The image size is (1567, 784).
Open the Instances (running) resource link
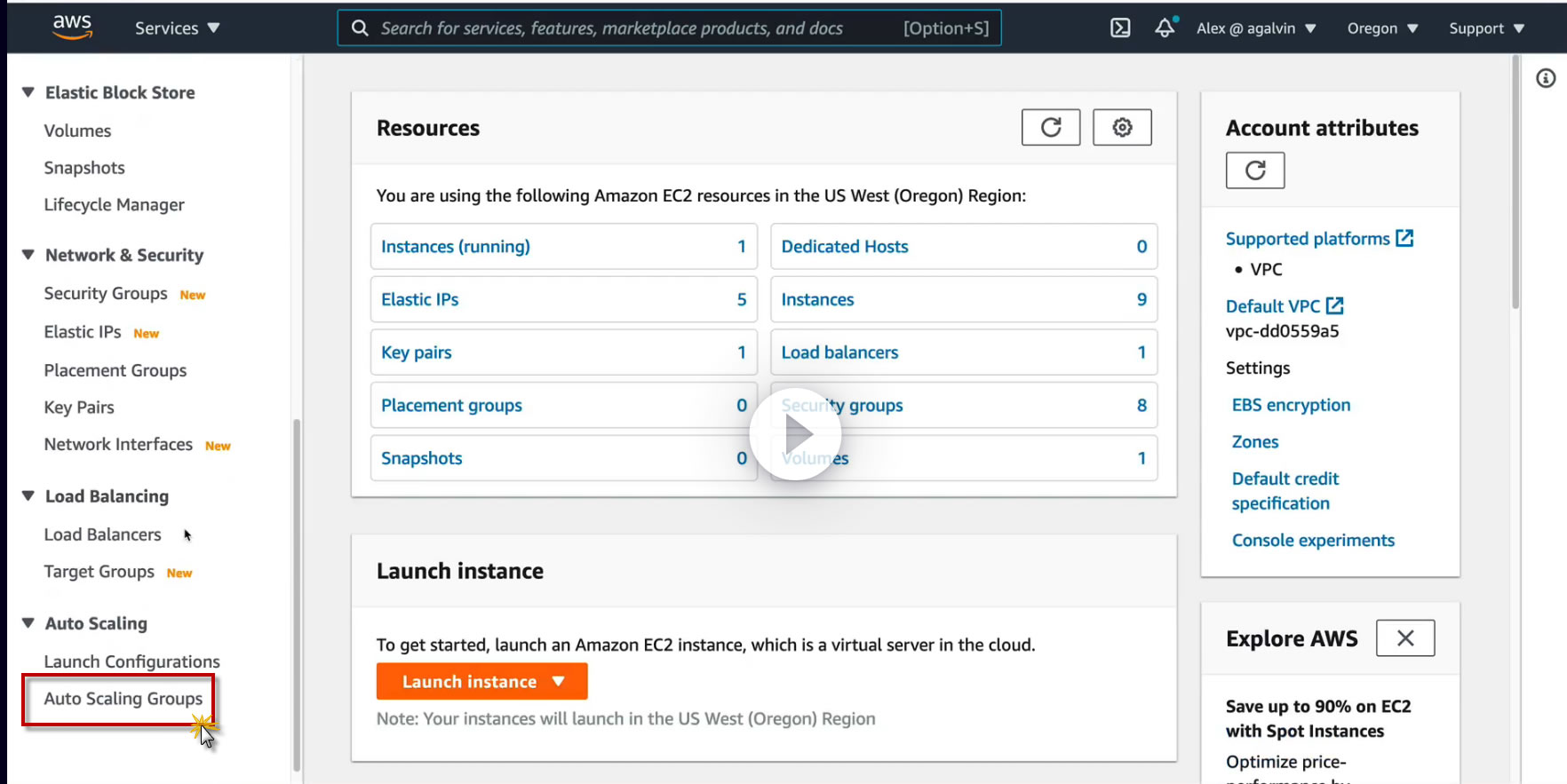click(456, 247)
